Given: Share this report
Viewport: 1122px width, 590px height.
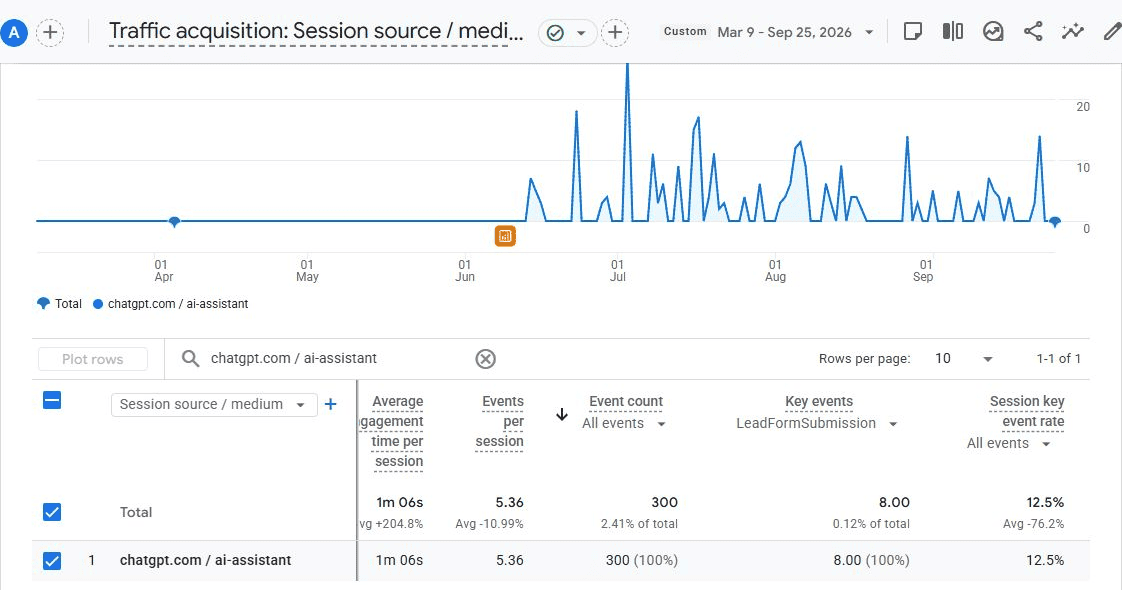Looking at the screenshot, I should (x=1033, y=31).
